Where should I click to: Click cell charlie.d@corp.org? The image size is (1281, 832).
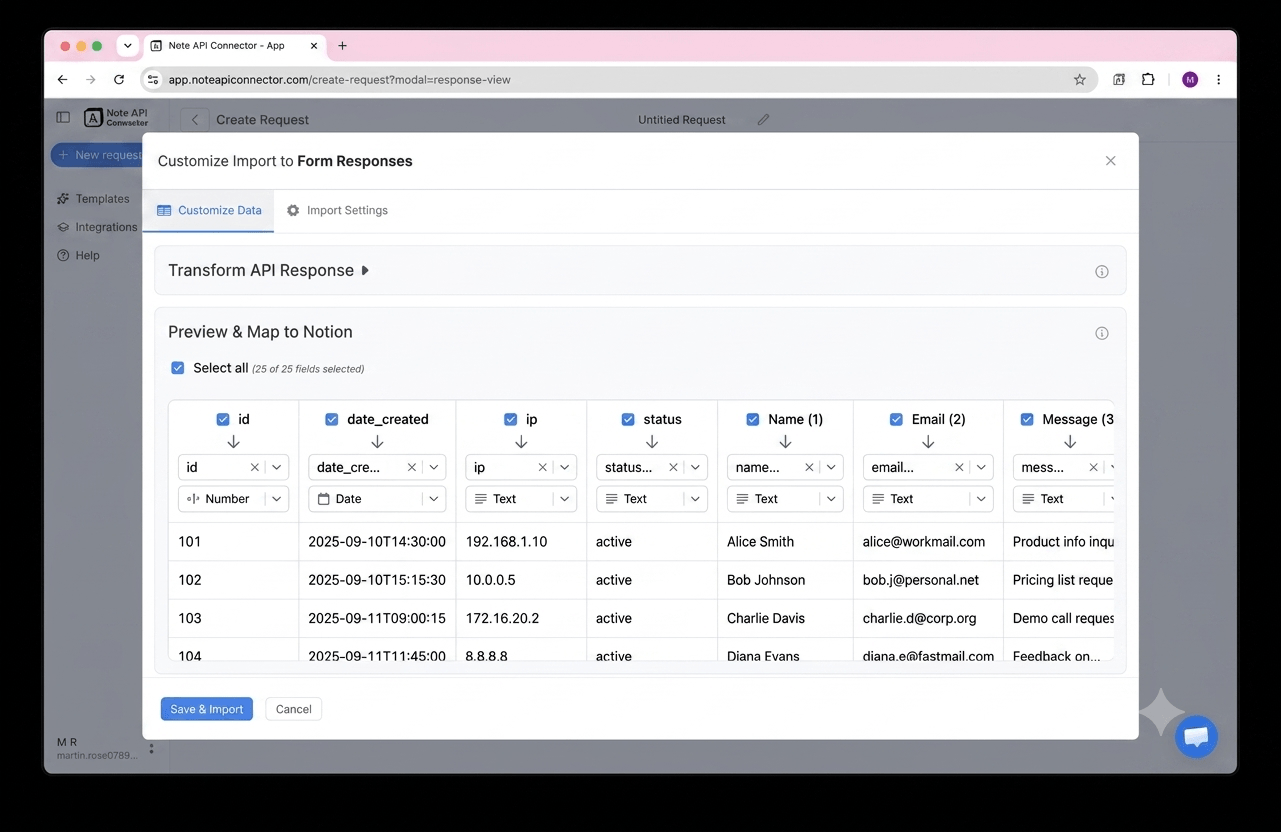coord(920,618)
